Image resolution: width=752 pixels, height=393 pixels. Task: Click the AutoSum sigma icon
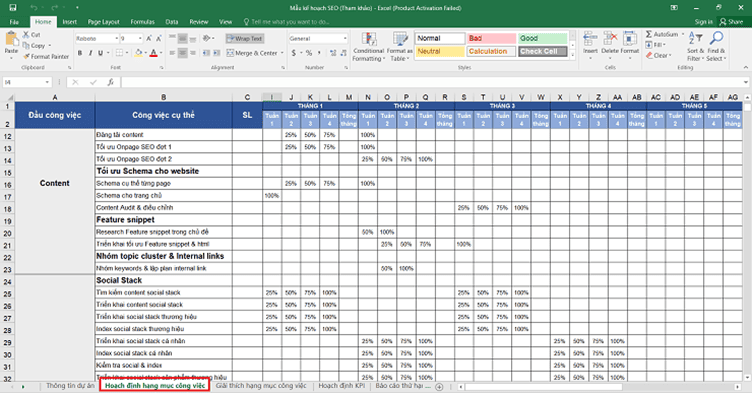[648, 35]
